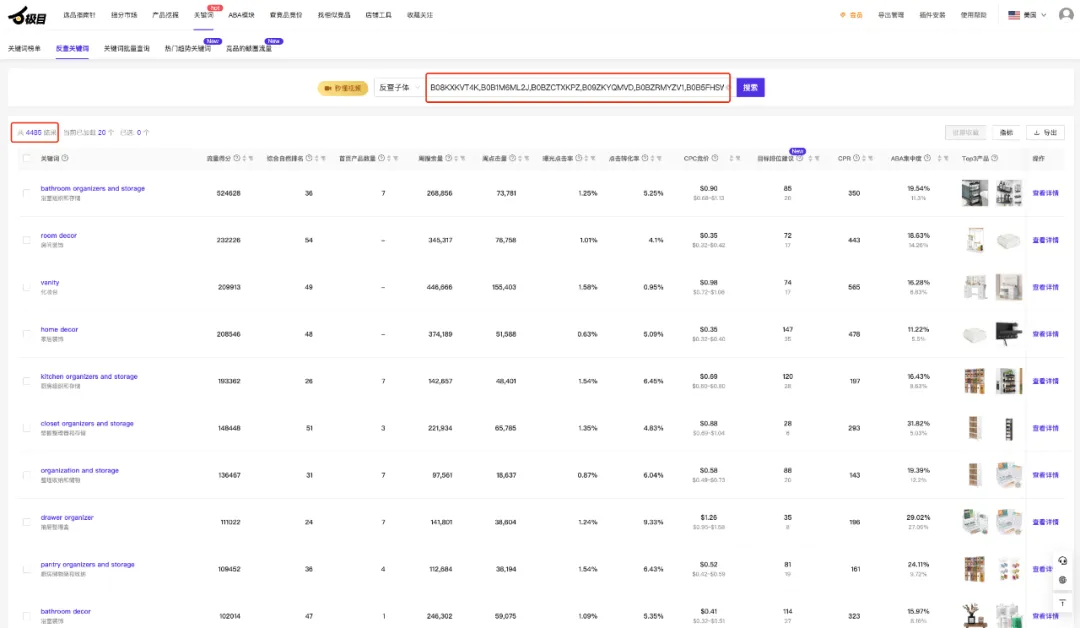Image resolution: width=1080 pixels, height=628 pixels.
Task: Click 查看详情 for the drawer organizer row
Action: tap(1045, 522)
